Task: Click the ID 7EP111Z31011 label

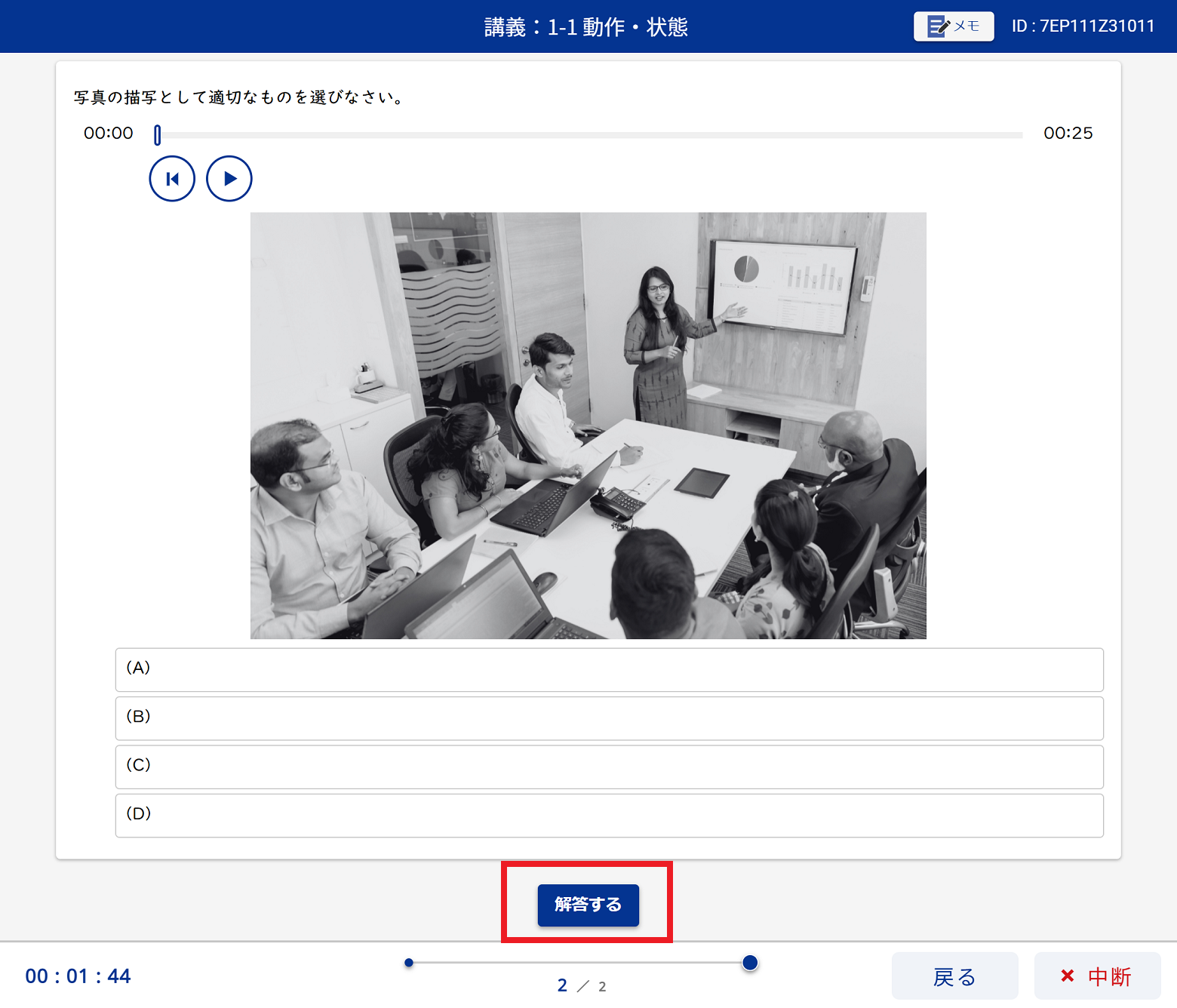Action: tap(1083, 26)
